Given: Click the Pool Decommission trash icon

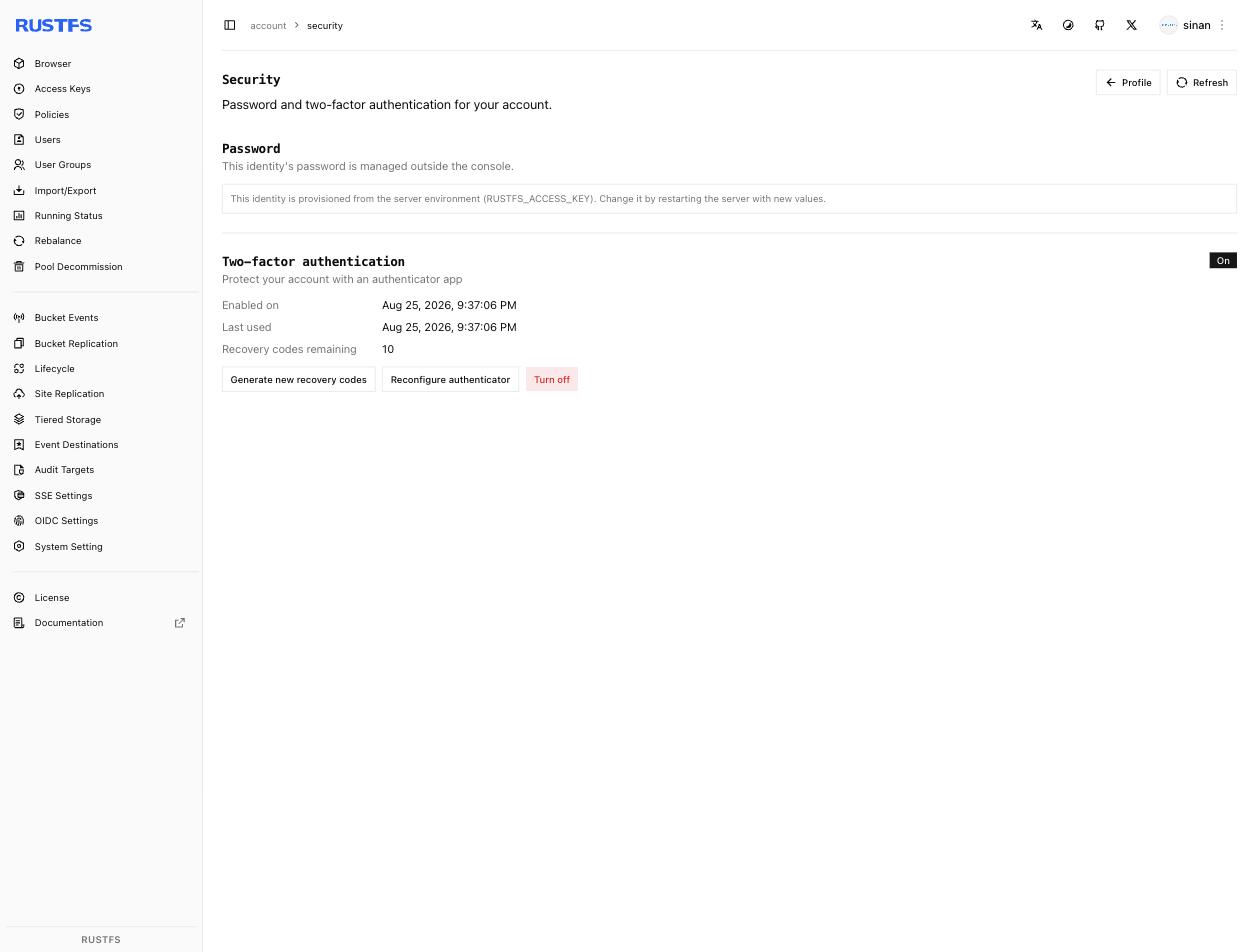Looking at the screenshot, I should tap(19, 266).
